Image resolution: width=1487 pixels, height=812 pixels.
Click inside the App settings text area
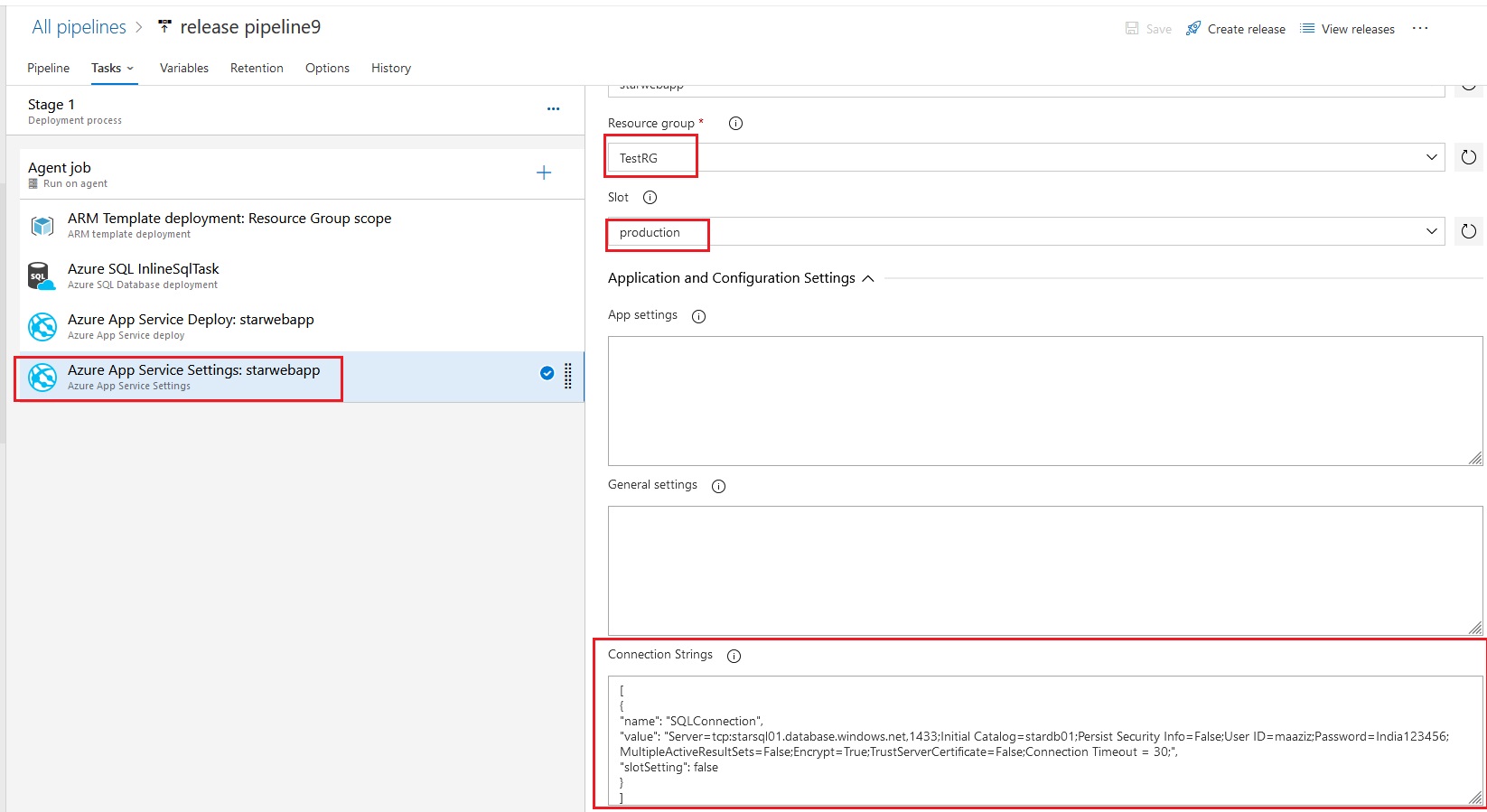click(1045, 401)
